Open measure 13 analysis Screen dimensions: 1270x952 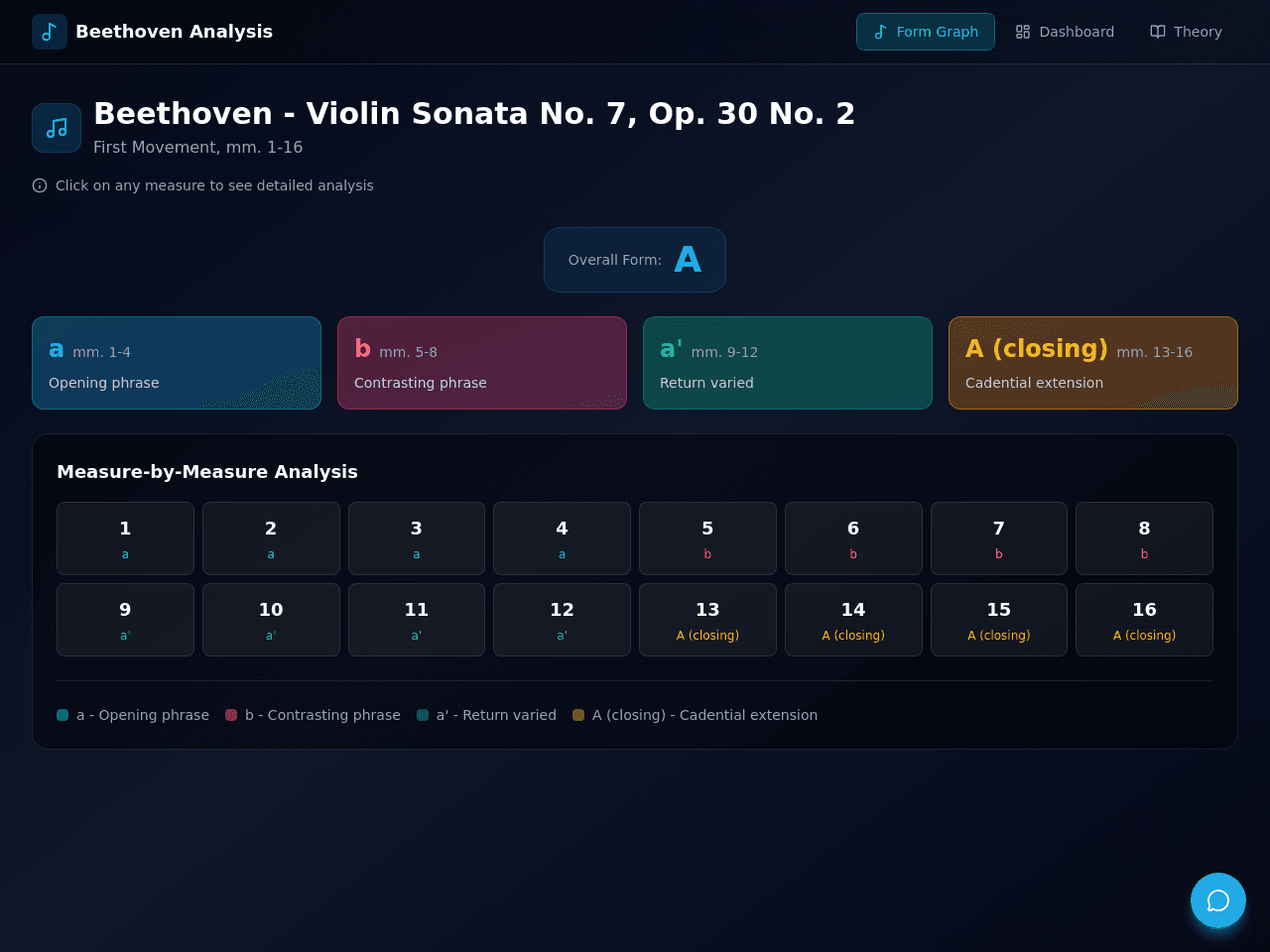[x=707, y=620]
